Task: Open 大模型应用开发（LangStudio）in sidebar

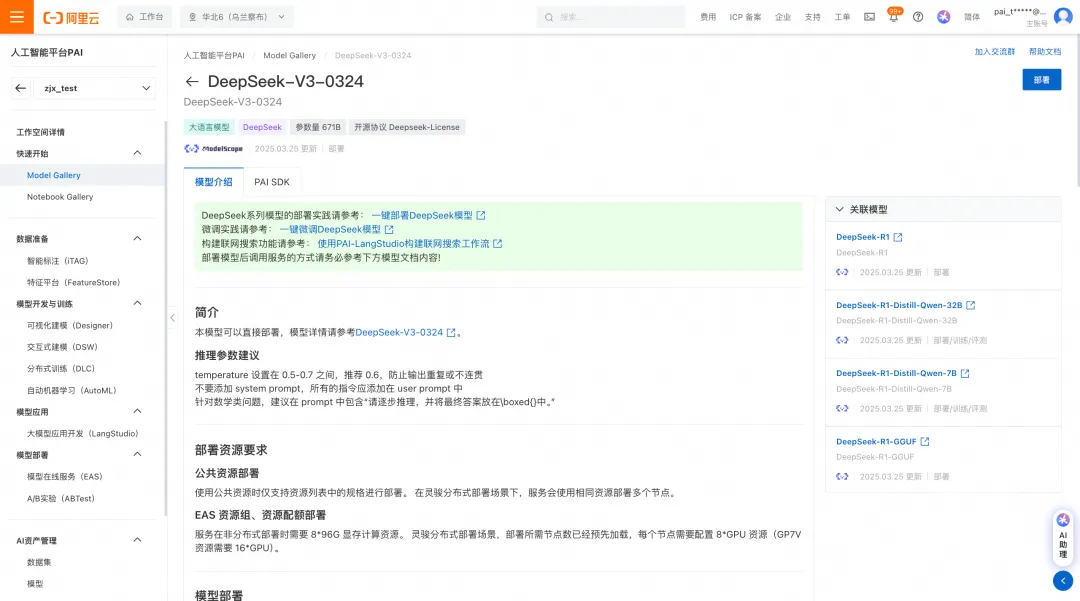Action: tap(83, 434)
